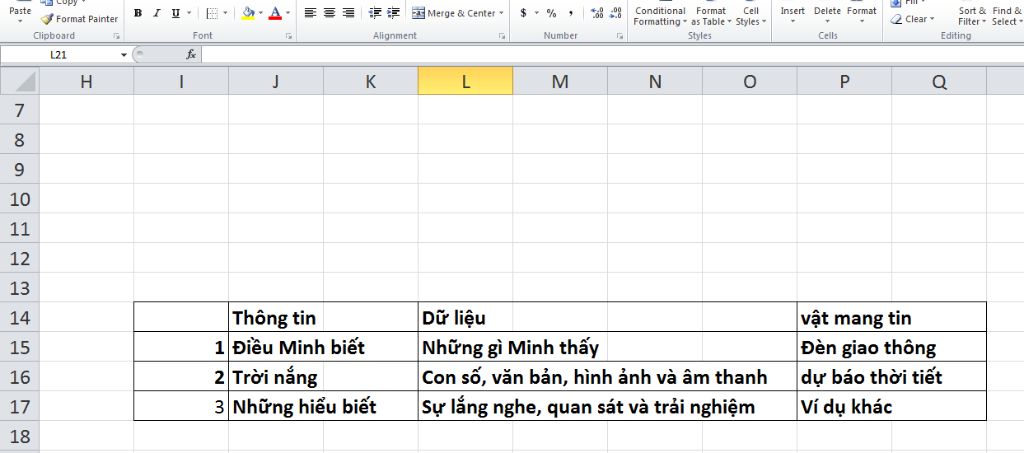
Task: Open Font dialog launcher
Action: tap(288, 37)
